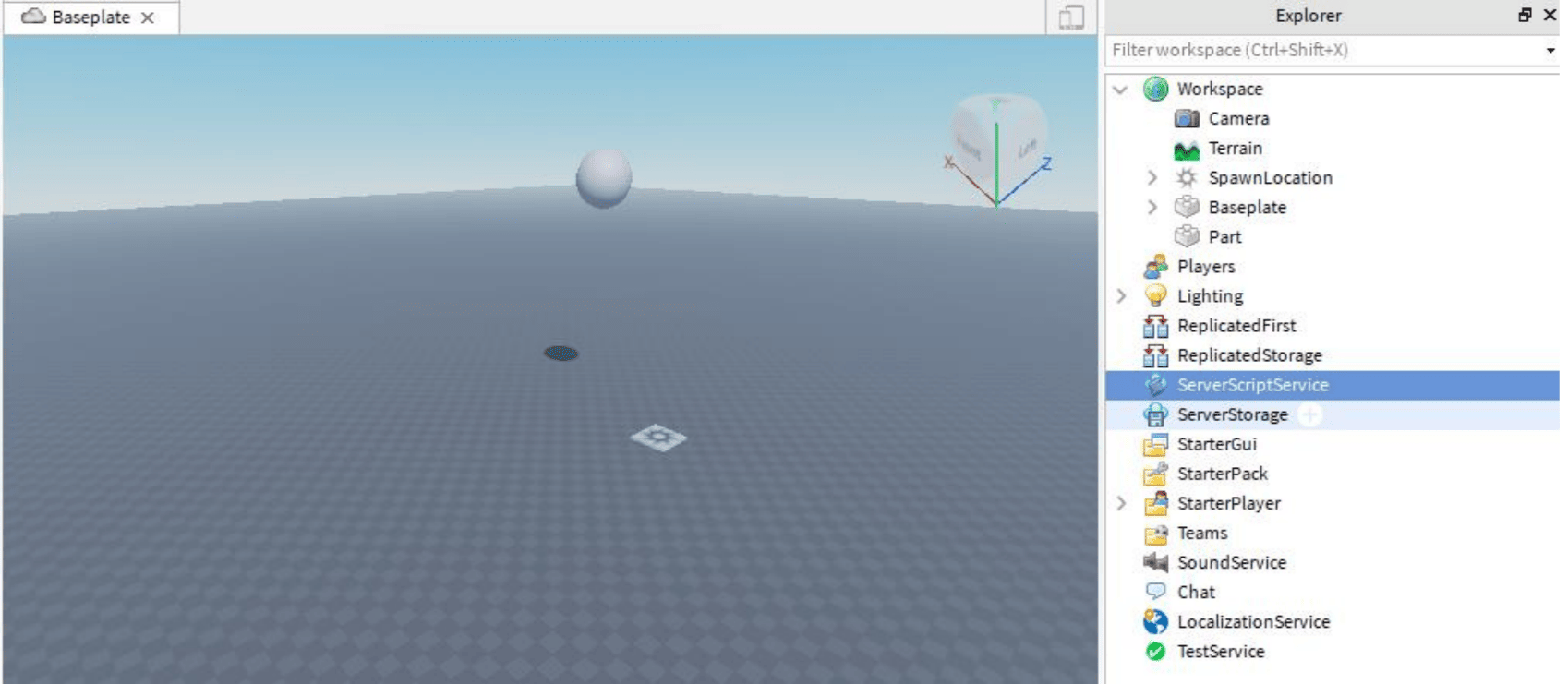
Task: Click the Workspace globe icon
Action: coord(1155,89)
